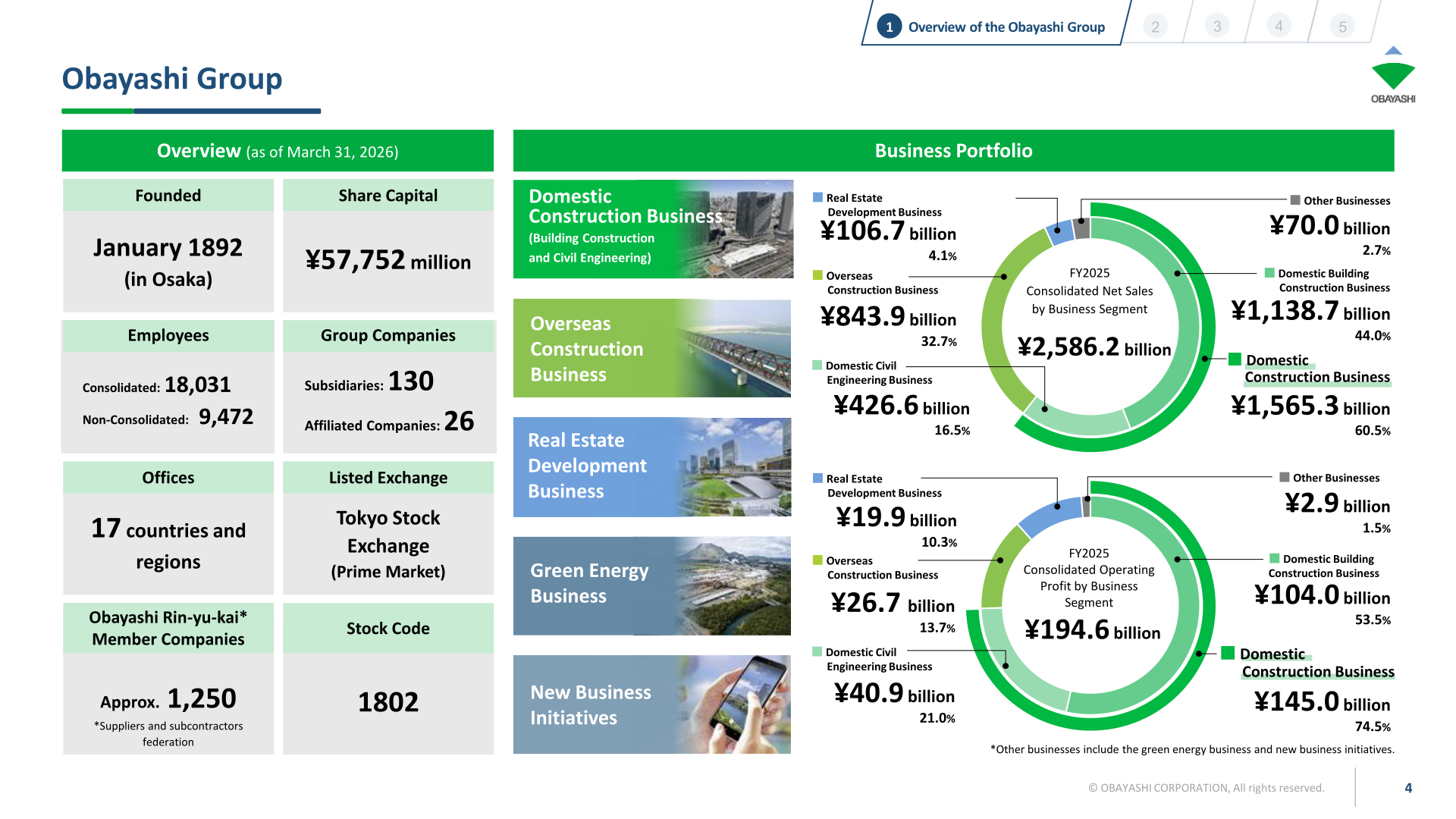Click the Share Capital label
Image resolution: width=1456 pixels, height=819 pixels.
[388, 195]
